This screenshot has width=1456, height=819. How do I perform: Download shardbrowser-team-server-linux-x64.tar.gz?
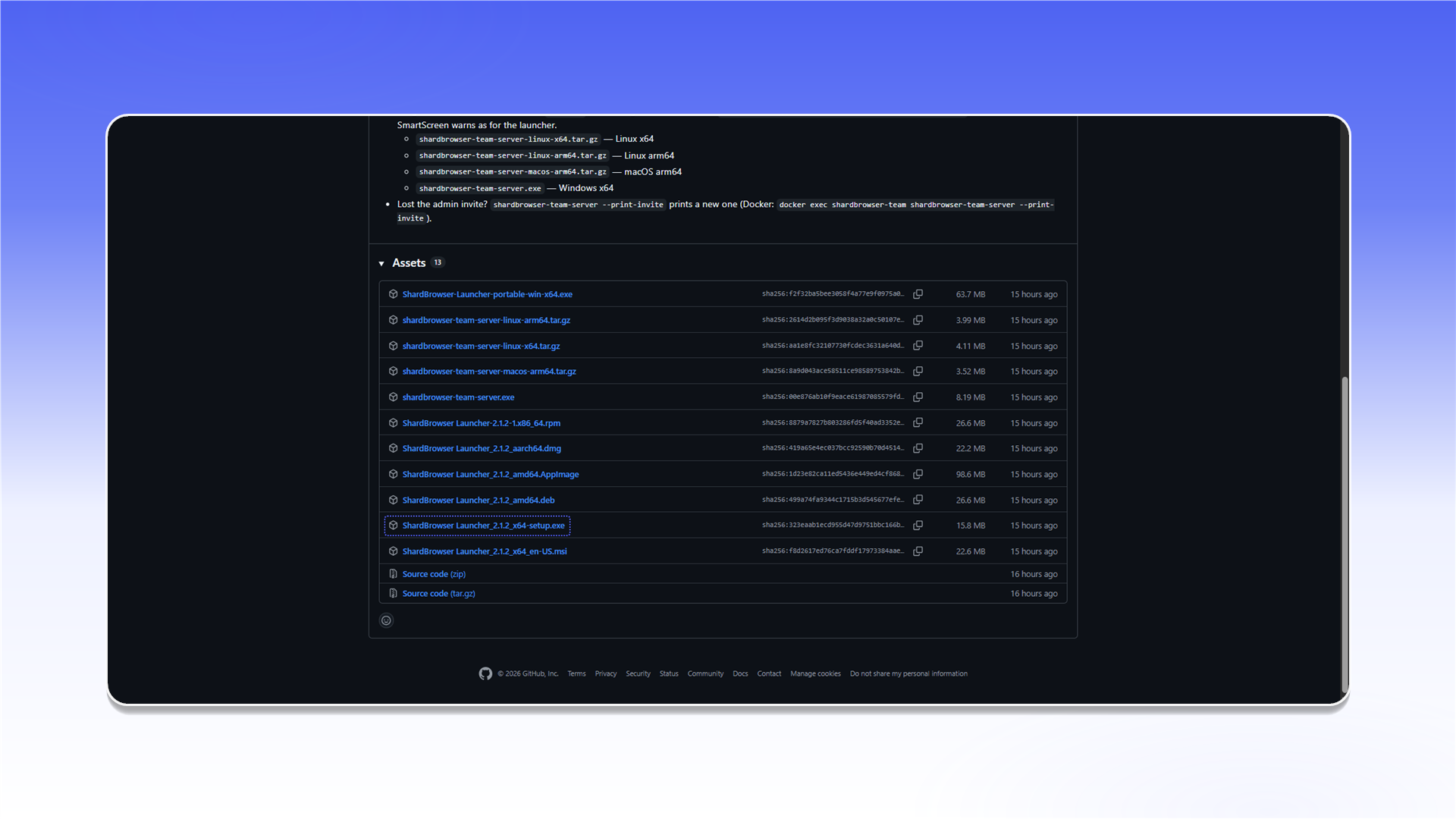[482, 346]
